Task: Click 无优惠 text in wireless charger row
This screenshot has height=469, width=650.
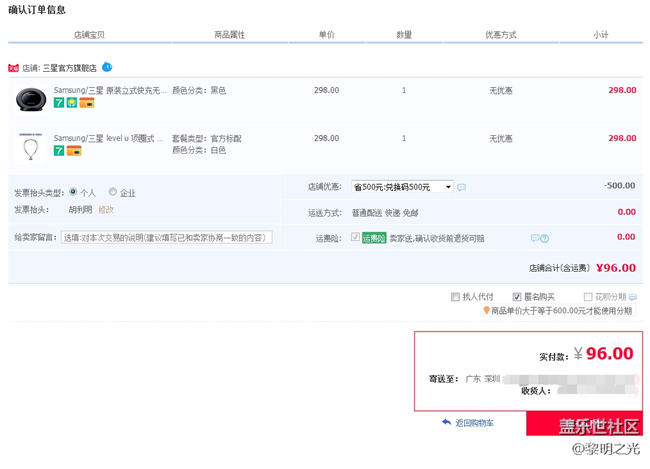Action: [x=501, y=90]
